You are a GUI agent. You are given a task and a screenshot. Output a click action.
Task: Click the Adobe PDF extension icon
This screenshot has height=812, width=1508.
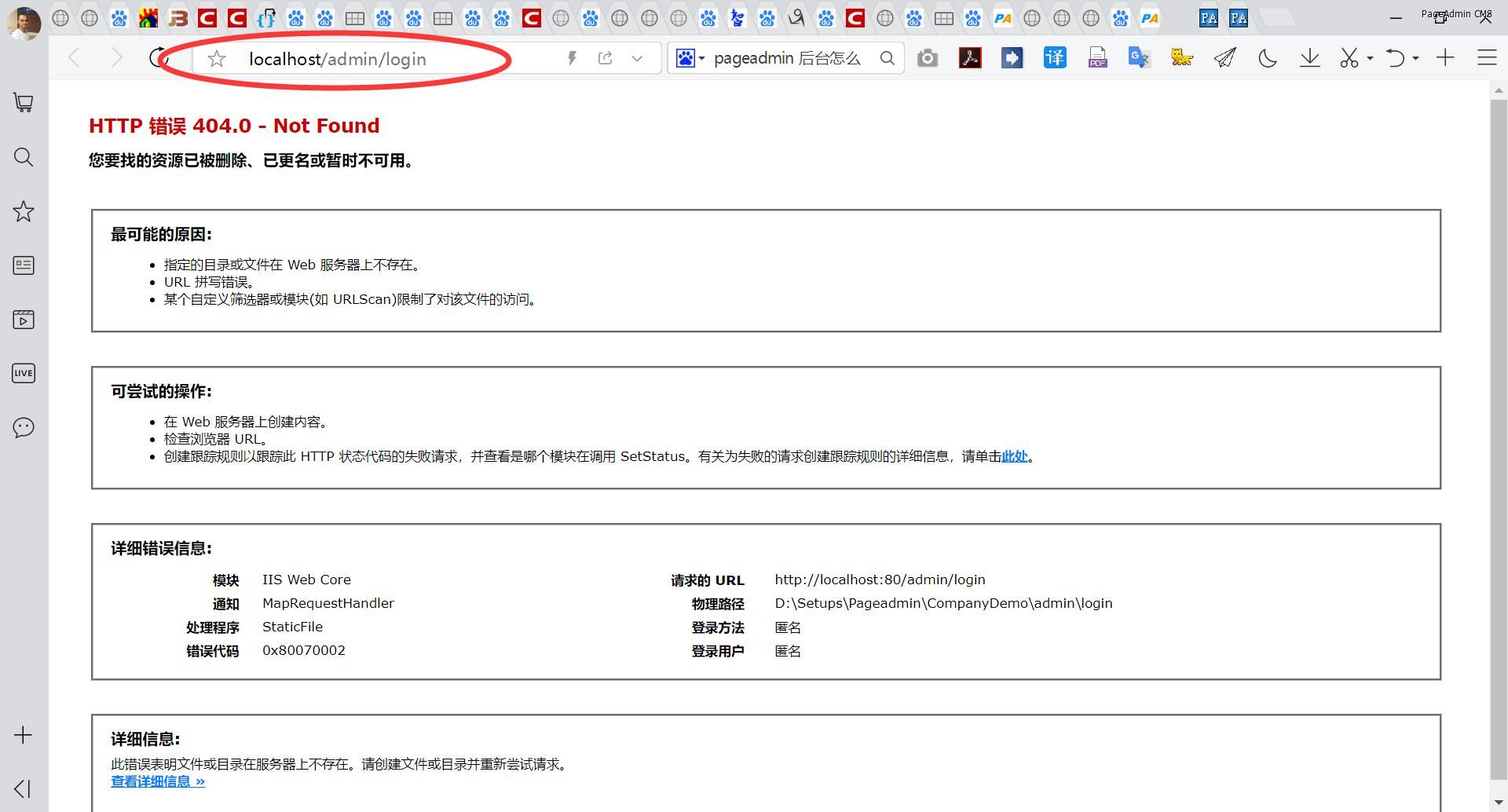coord(970,58)
